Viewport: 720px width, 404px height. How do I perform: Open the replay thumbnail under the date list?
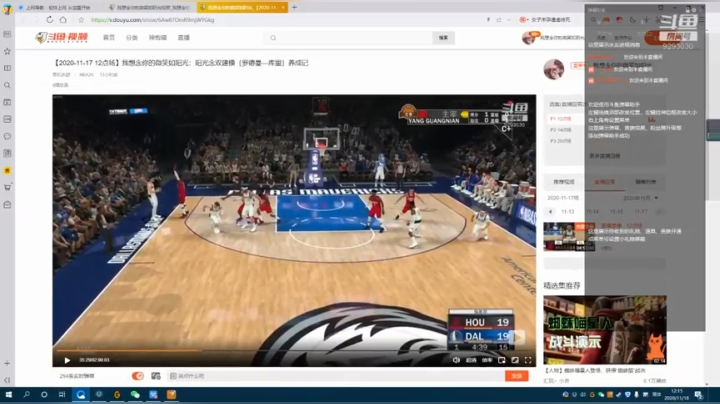tap(569, 236)
